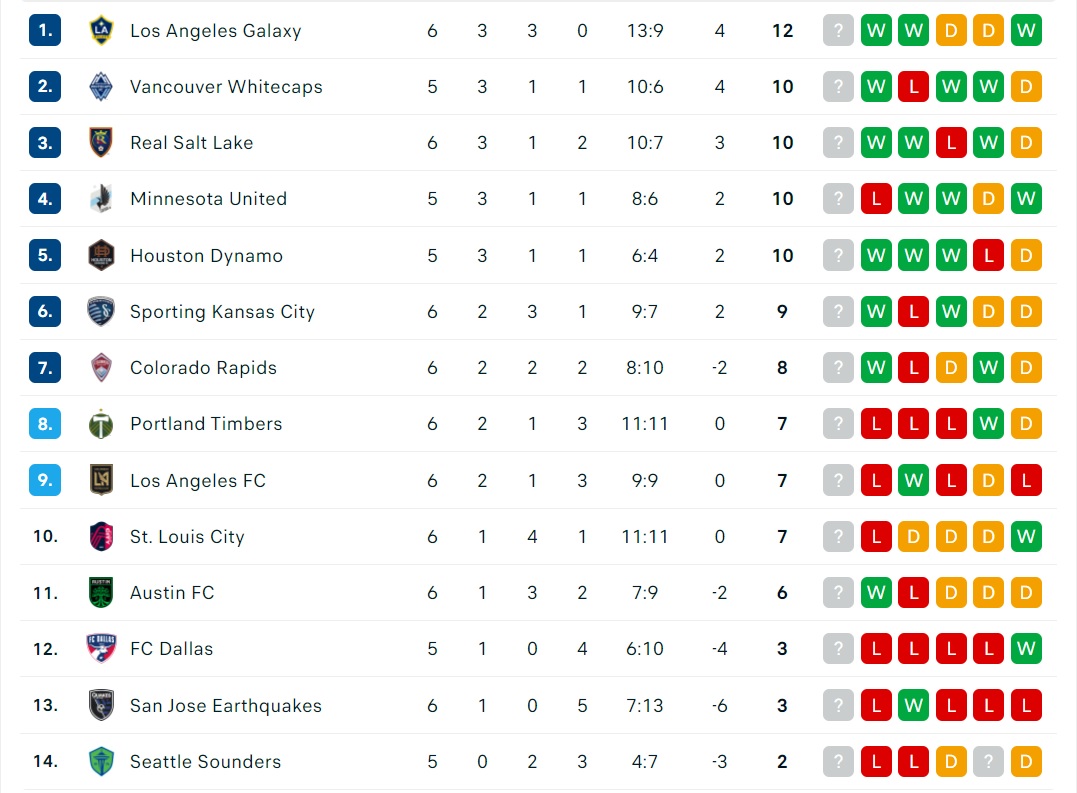Screen dimensions: 1077x793
Task: Click the Los Angeles FC logo
Action: 101,480
